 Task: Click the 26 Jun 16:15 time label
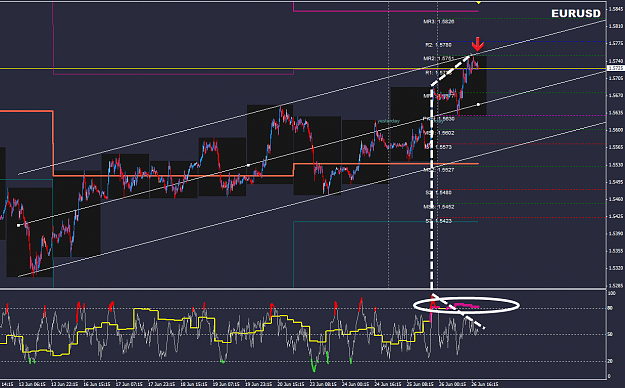point(485,384)
